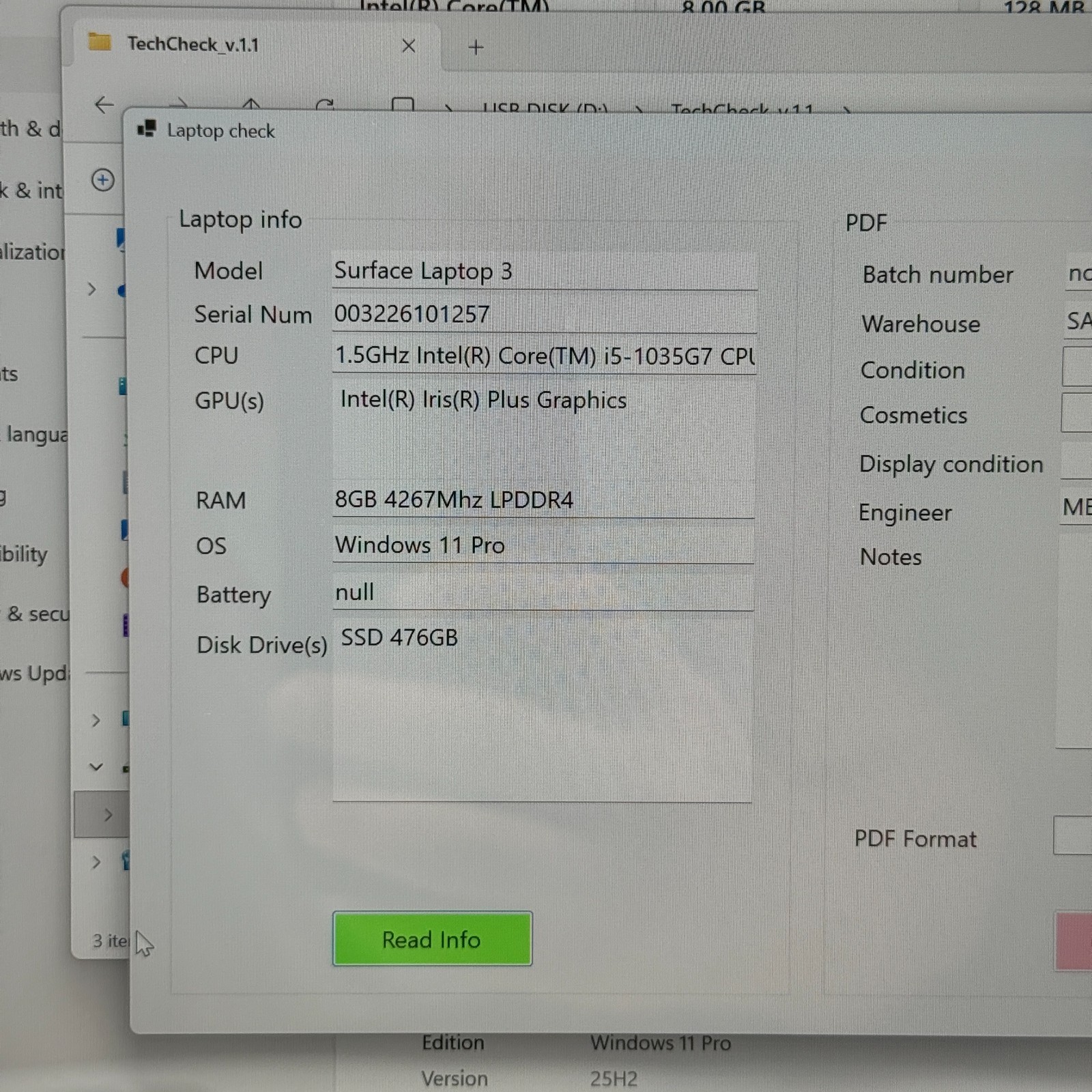This screenshot has width=1092, height=1092.
Task: Click the Laptop check window icon
Action: (x=147, y=129)
